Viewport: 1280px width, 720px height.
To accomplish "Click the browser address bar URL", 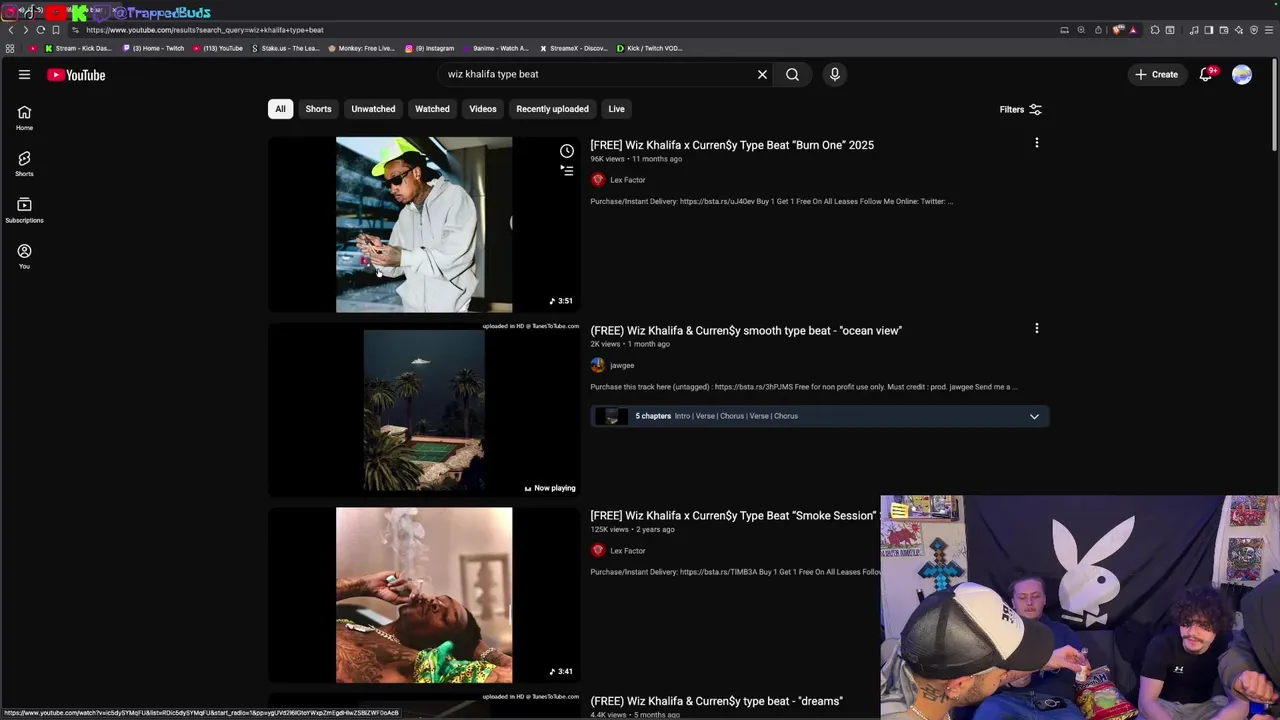I will coord(205,30).
